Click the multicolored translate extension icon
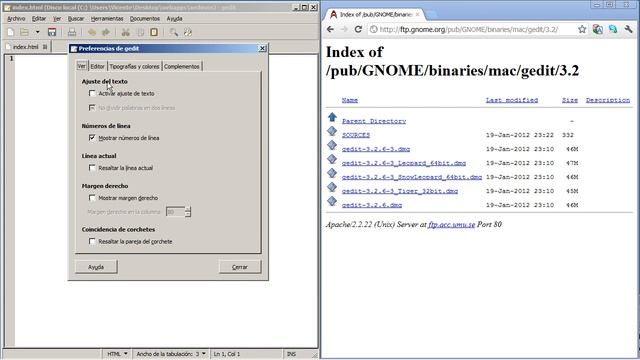 [x=598, y=29]
